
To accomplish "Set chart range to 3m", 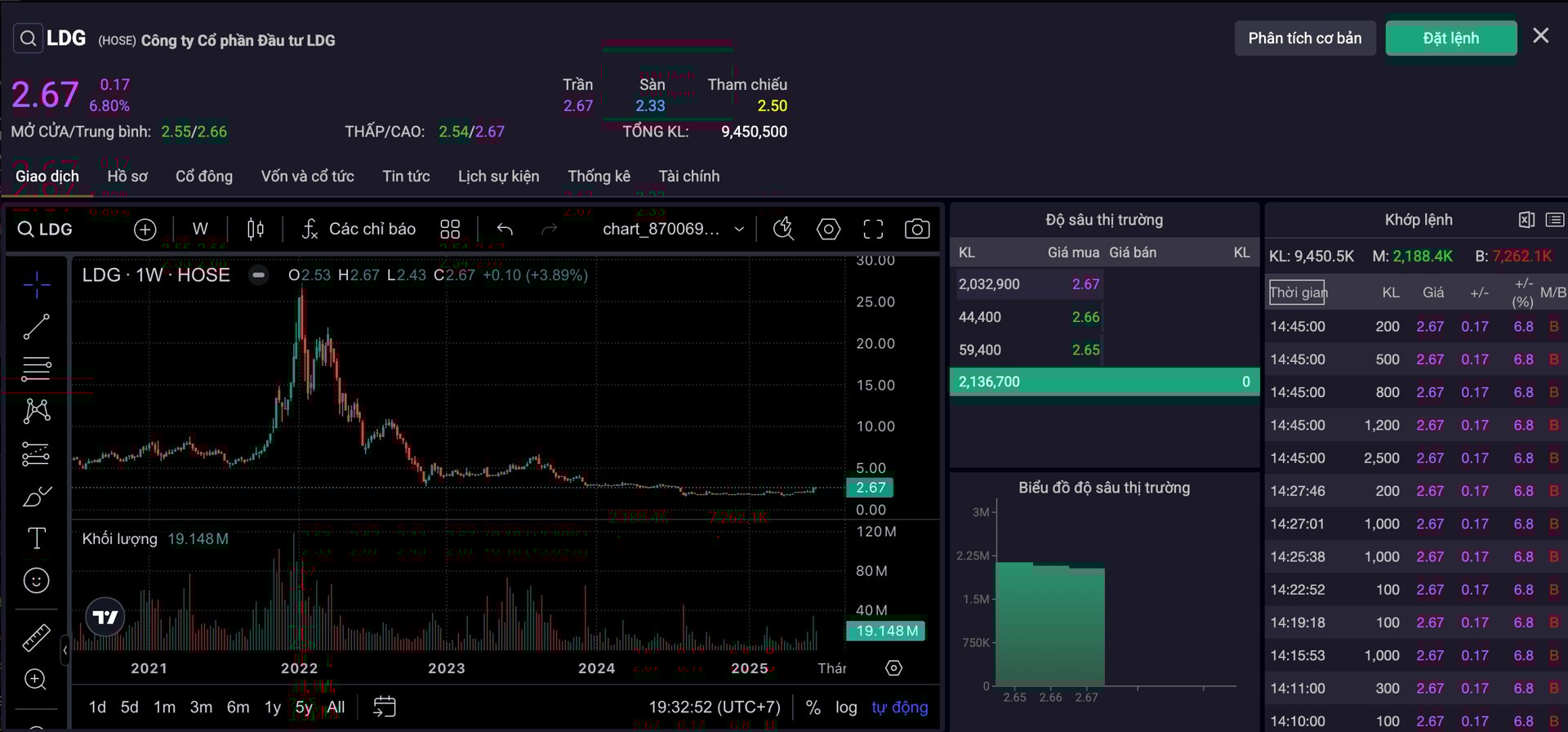I will (201, 707).
